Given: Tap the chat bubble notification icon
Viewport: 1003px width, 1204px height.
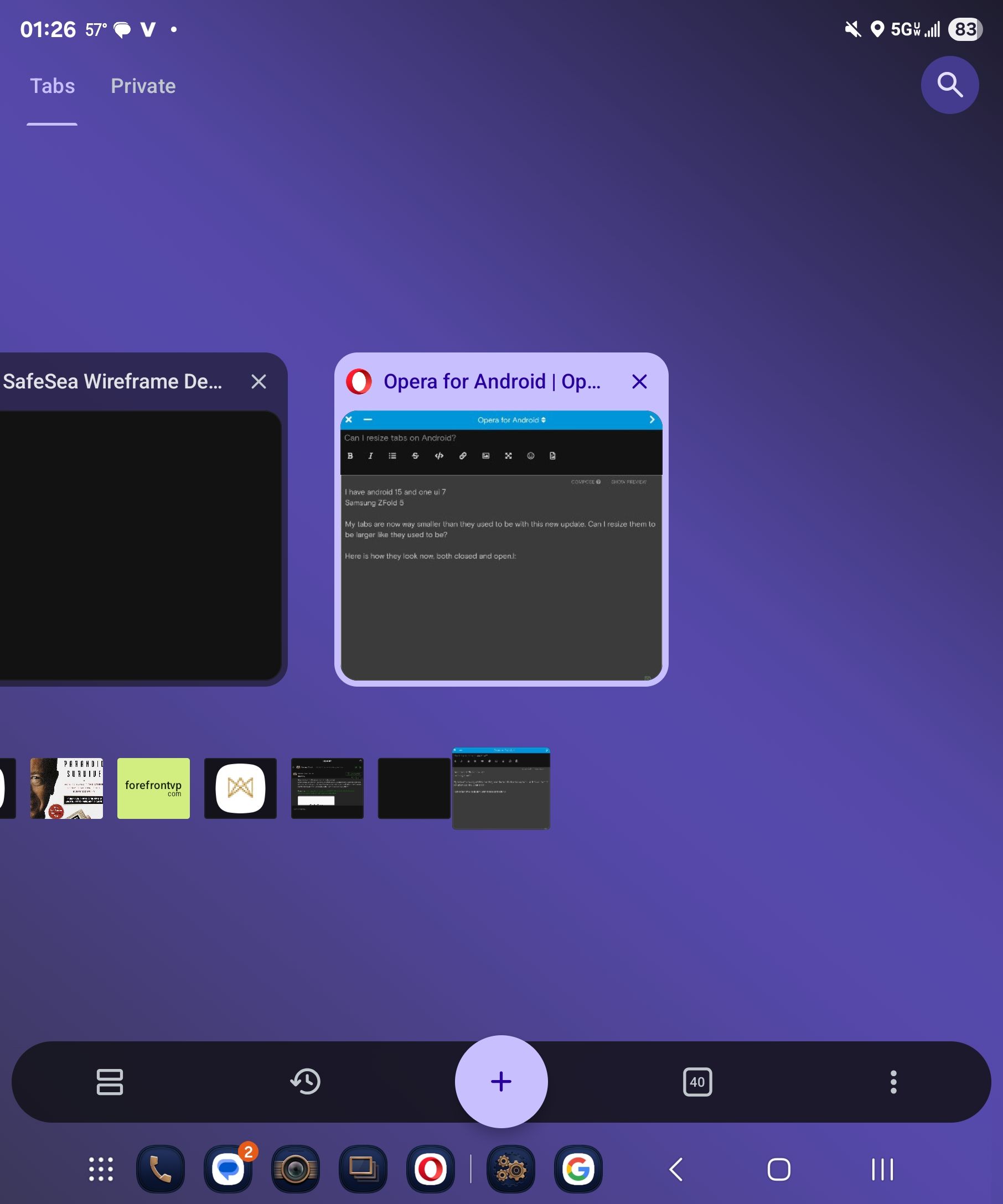Looking at the screenshot, I should coord(122,29).
